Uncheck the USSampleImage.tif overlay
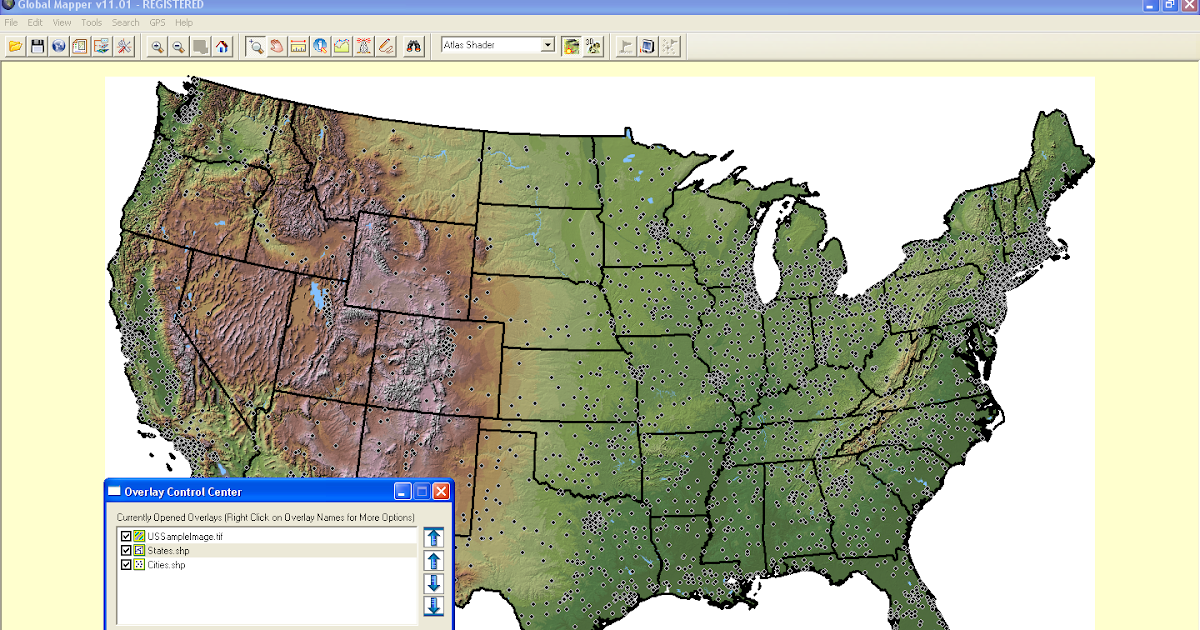The width and height of the screenshot is (1200, 630). 125,536
